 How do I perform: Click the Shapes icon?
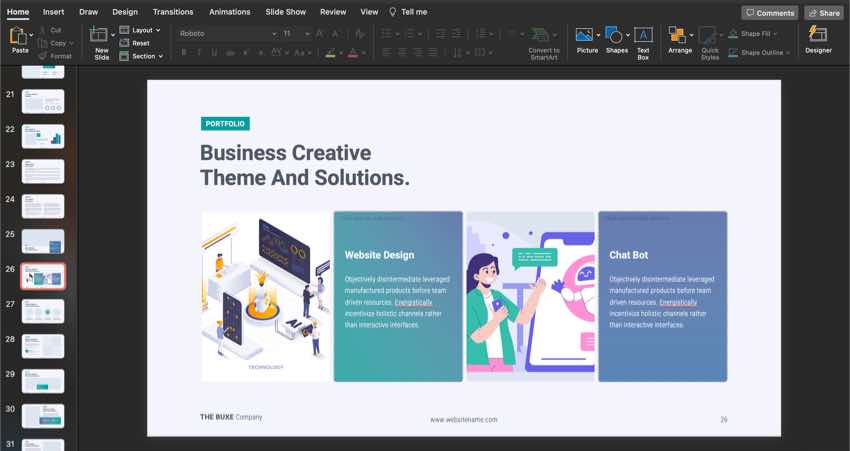click(613, 35)
